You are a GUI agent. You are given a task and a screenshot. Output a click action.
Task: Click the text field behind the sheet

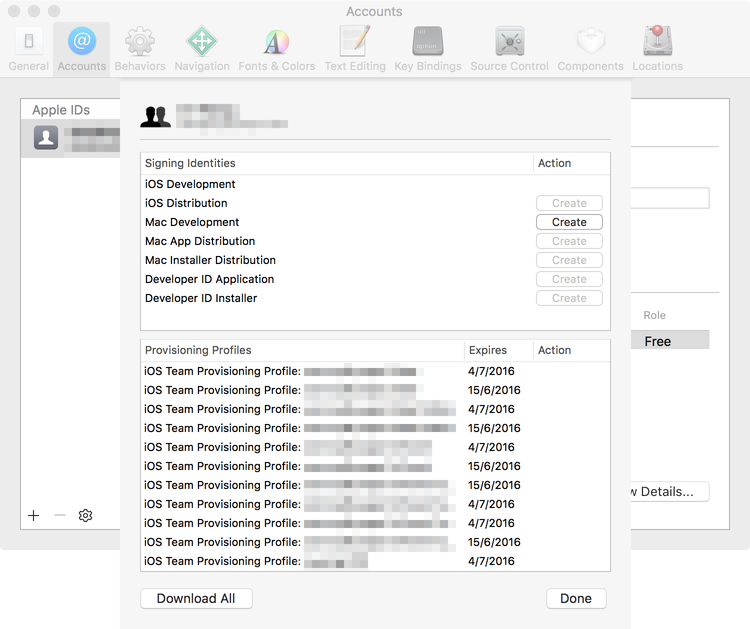pos(670,198)
